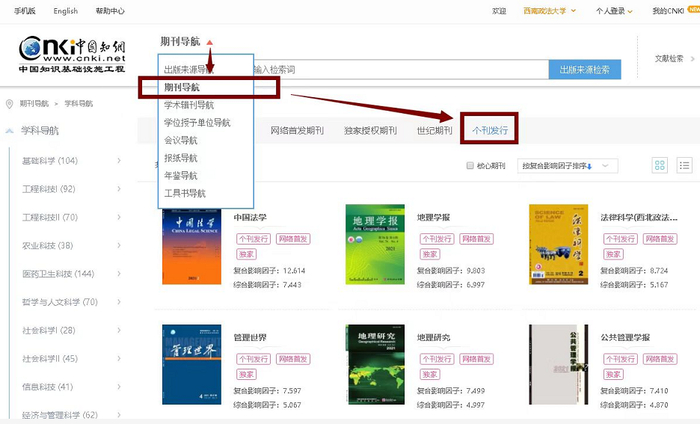Select 工具书导航 menu entry
Screen dimensions: 700x424
185,193
